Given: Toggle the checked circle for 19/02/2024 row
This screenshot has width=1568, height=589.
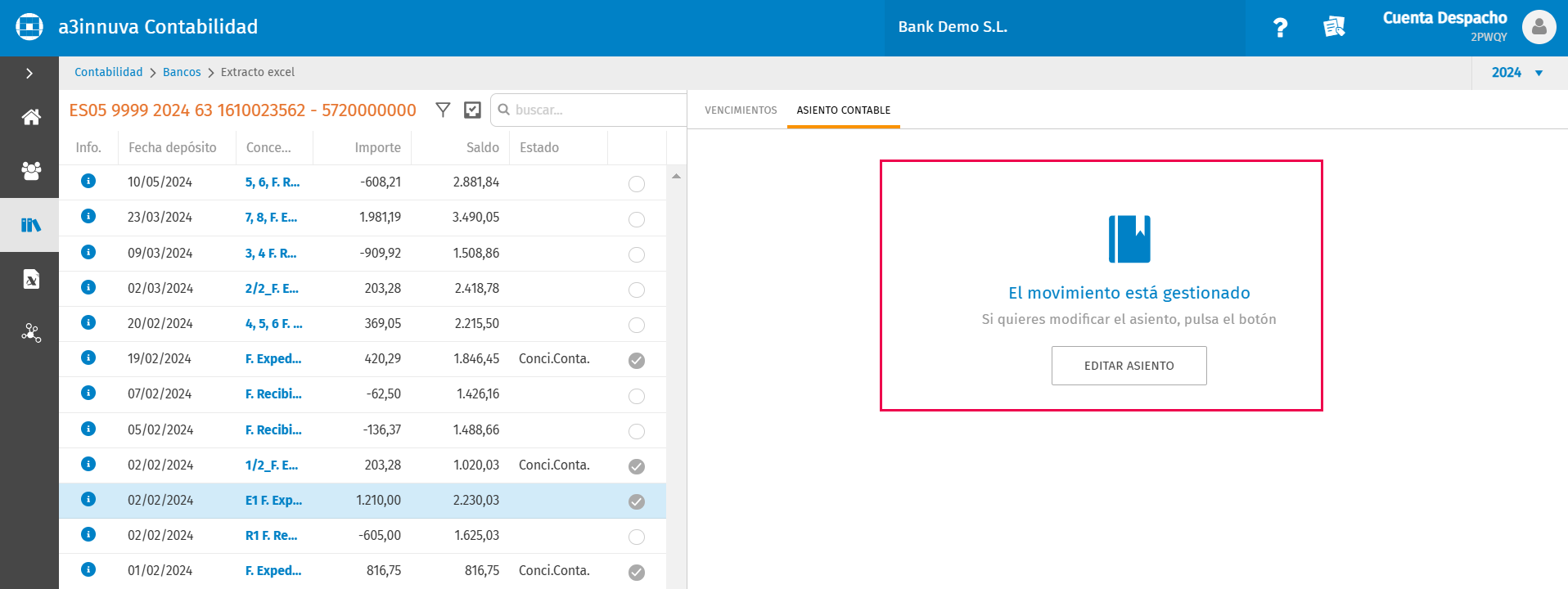Looking at the screenshot, I should (637, 361).
